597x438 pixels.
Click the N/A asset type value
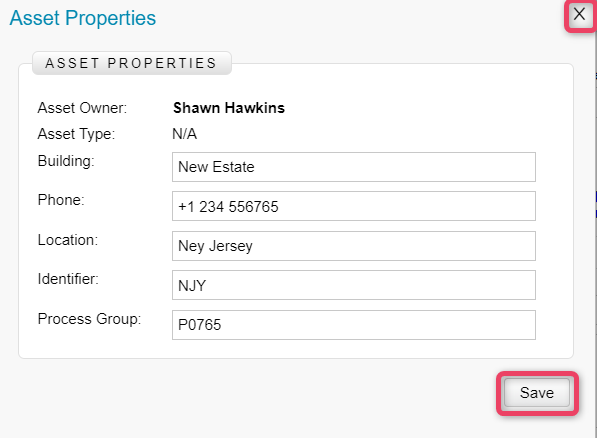point(185,134)
